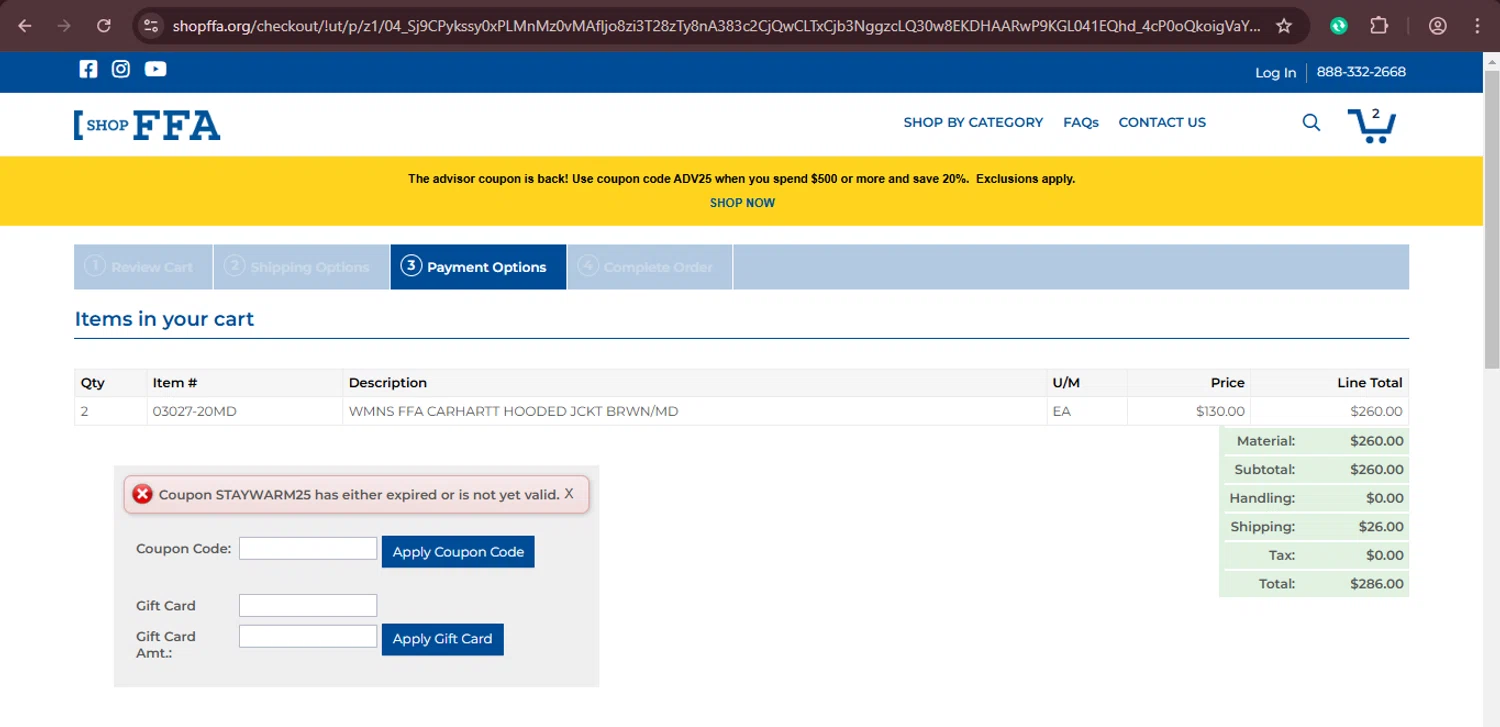Go back with the browser back arrow
The height and width of the screenshot is (727, 1500).
tap(25, 26)
